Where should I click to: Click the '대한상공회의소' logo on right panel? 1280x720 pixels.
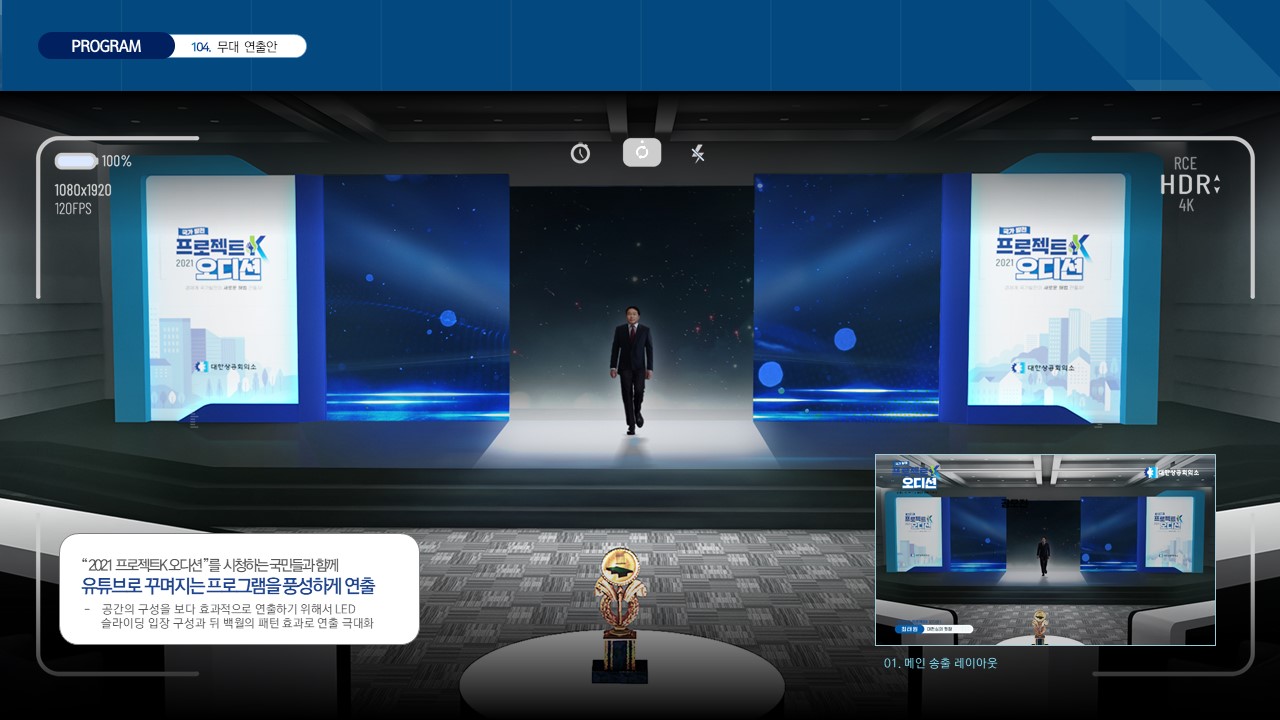(x=1043, y=368)
